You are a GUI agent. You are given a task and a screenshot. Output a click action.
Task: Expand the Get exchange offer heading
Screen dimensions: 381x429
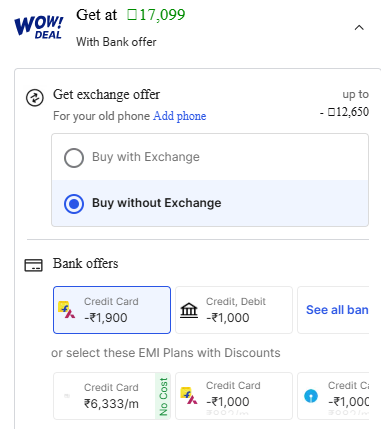click(106, 95)
